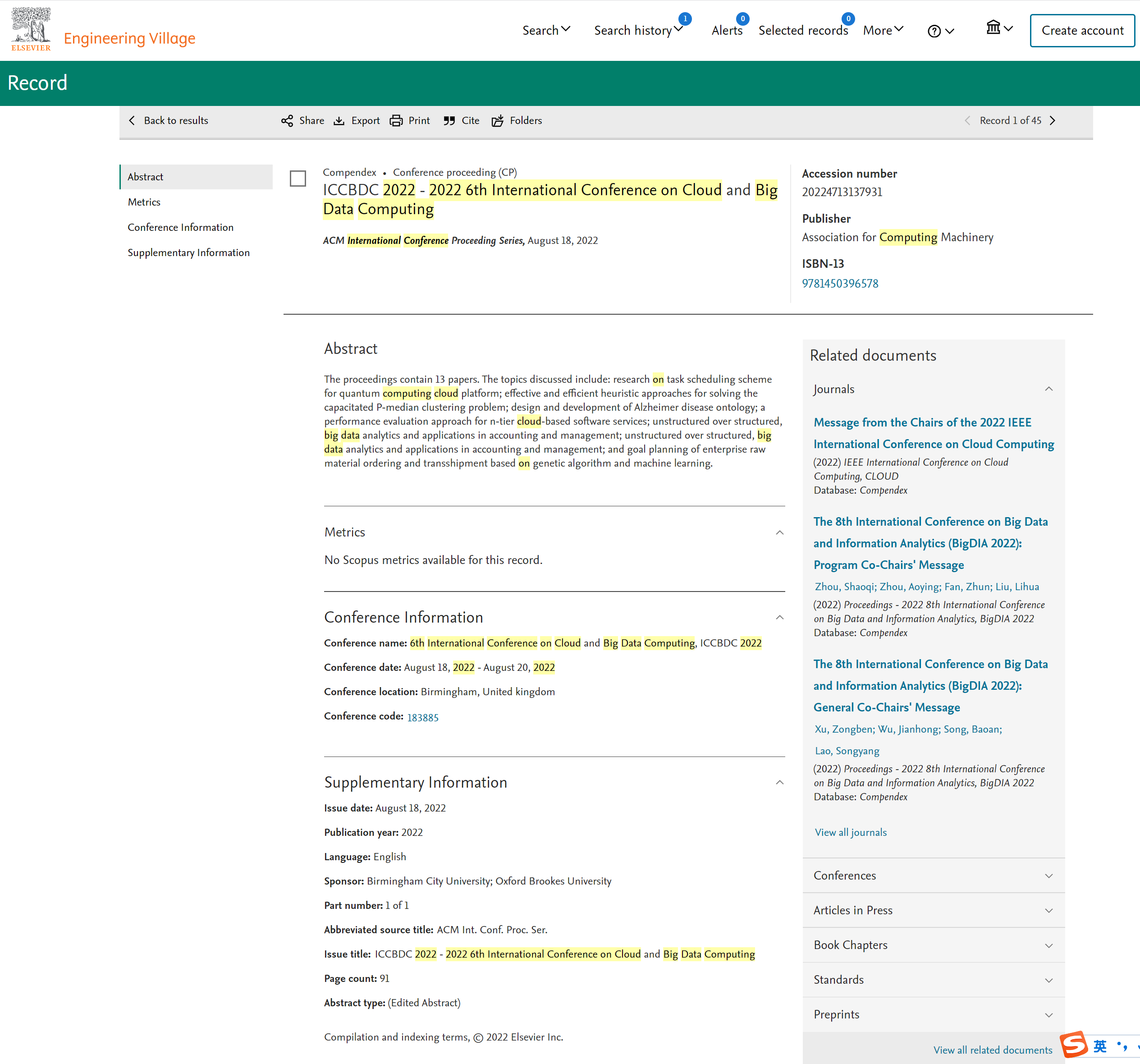Click the Print printer icon
This screenshot has width=1140, height=1064.
coord(396,120)
